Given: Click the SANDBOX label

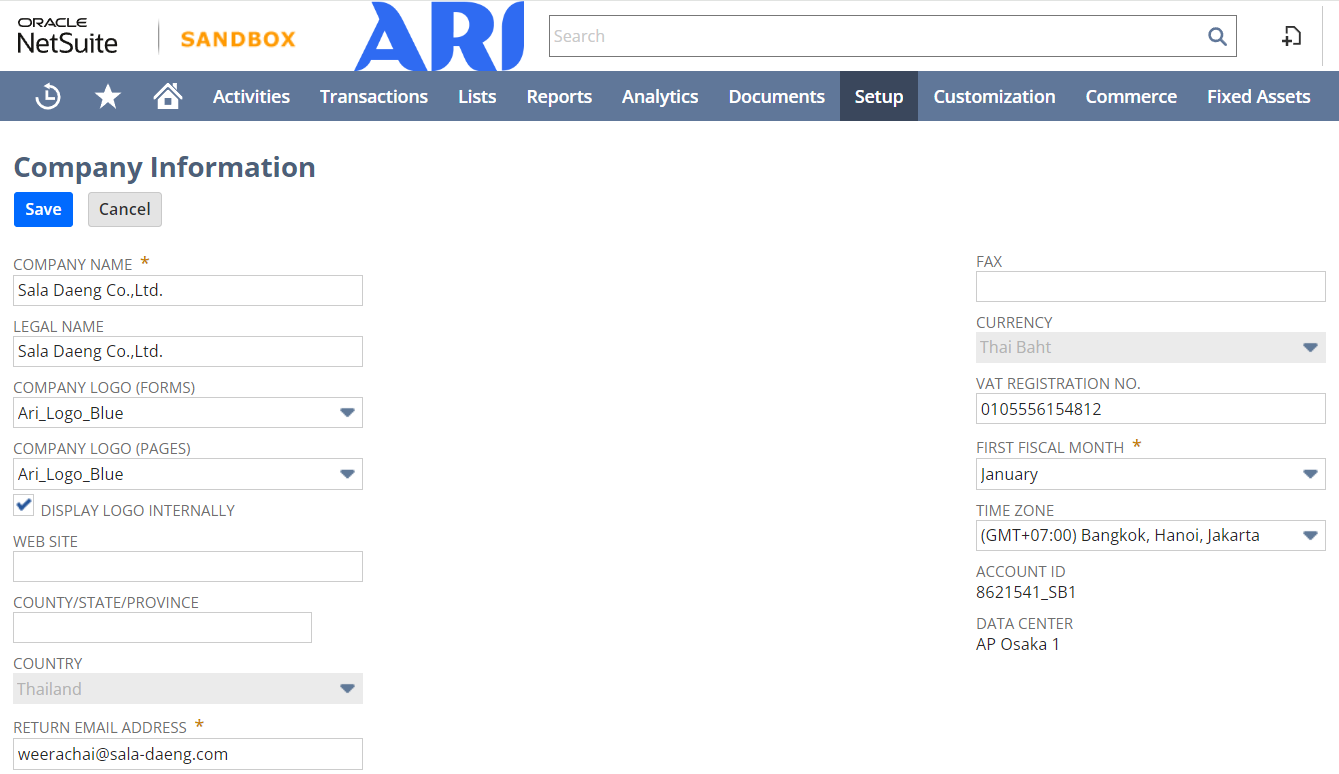Looking at the screenshot, I should pyautogui.click(x=238, y=39).
